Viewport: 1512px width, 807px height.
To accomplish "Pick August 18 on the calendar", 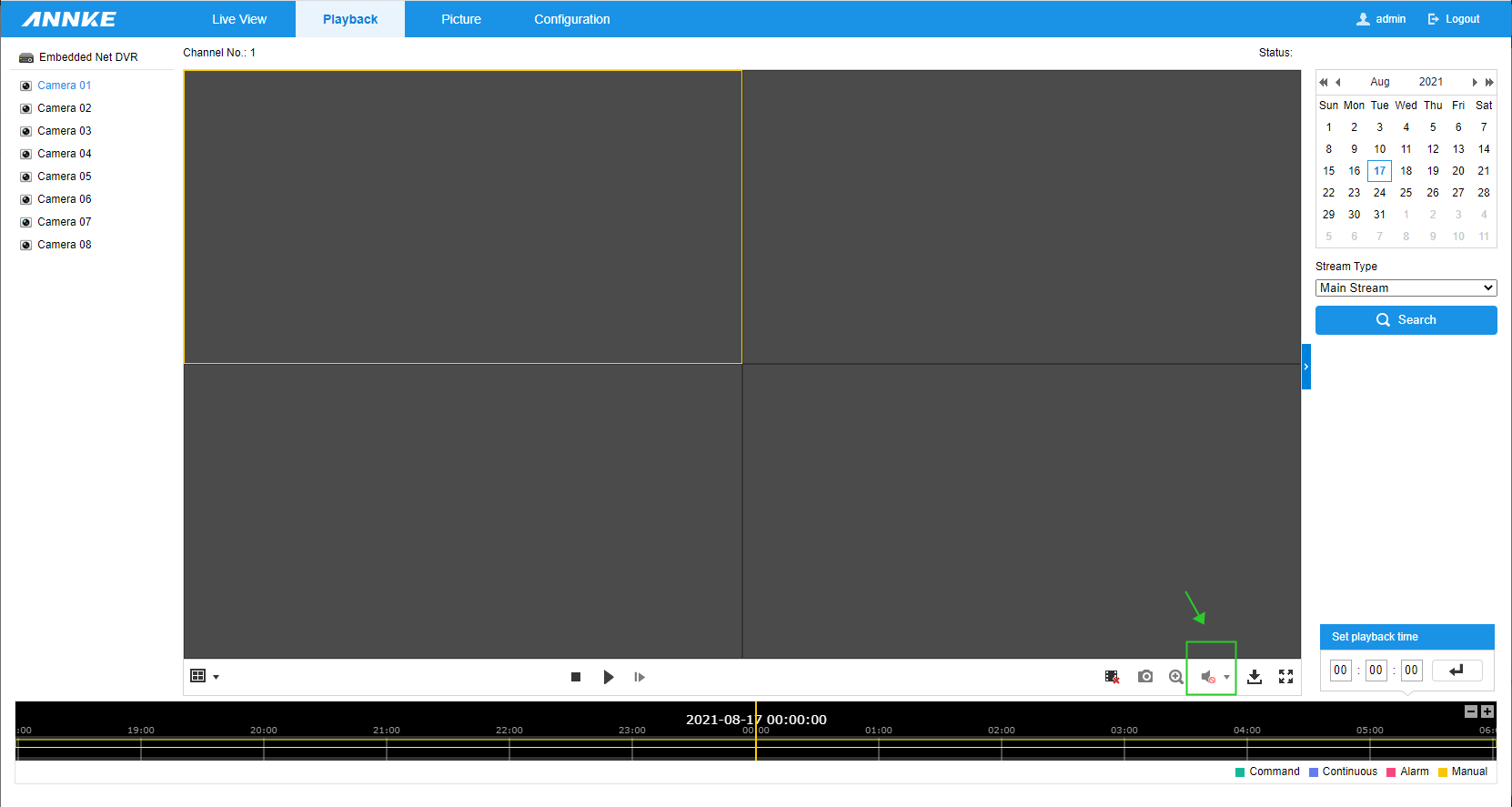I will click(x=1406, y=171).
